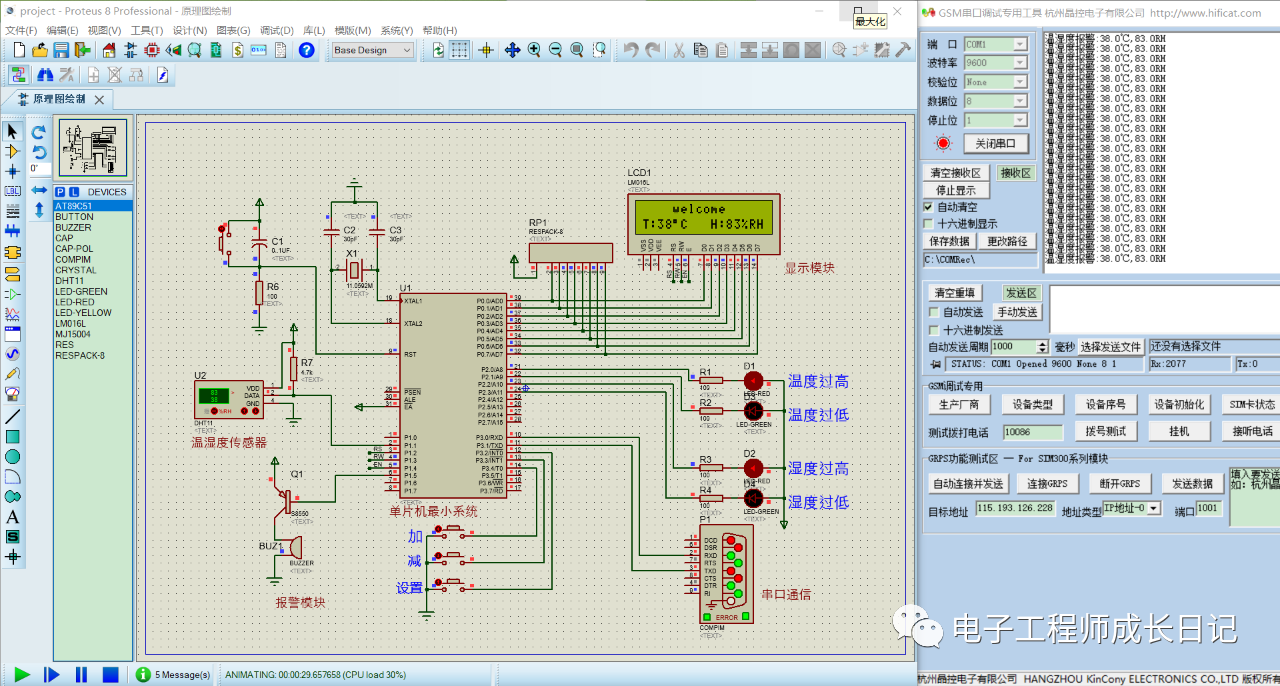Select the text script 'A' tool
1280x686 pixels.
pos(13,517)
